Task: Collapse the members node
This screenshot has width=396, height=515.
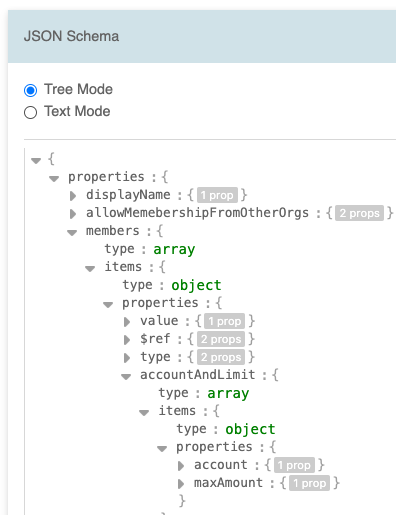Action: [x=72, y=233]
